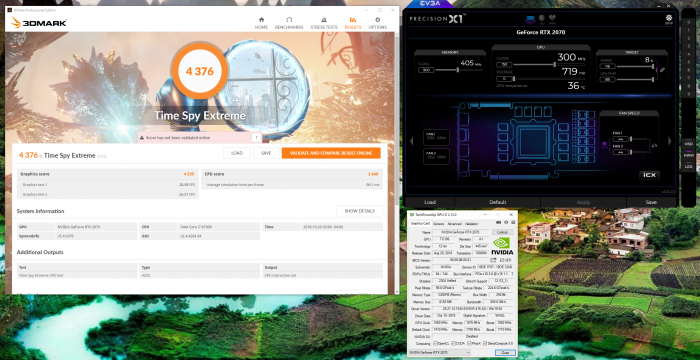This screenshot has width=700, height=360.
Task: Switch to the Sensors tab in GPU-Z
Action: [x=439, y=223]
